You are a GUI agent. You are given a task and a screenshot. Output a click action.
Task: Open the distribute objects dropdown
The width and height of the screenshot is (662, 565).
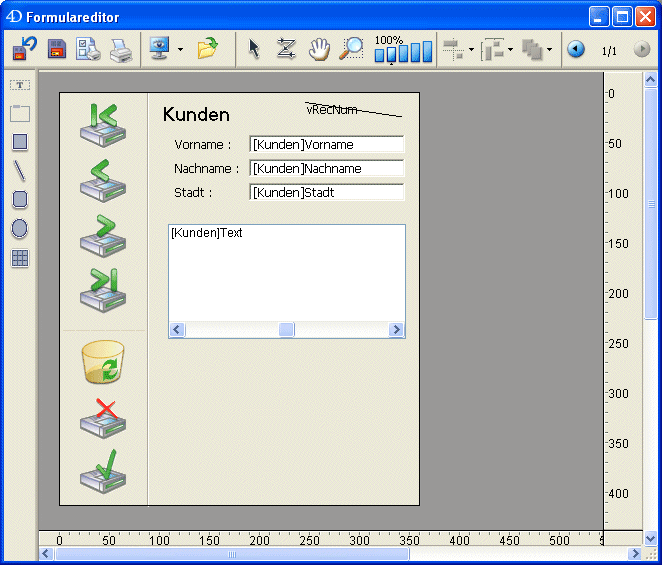point(510,49)
